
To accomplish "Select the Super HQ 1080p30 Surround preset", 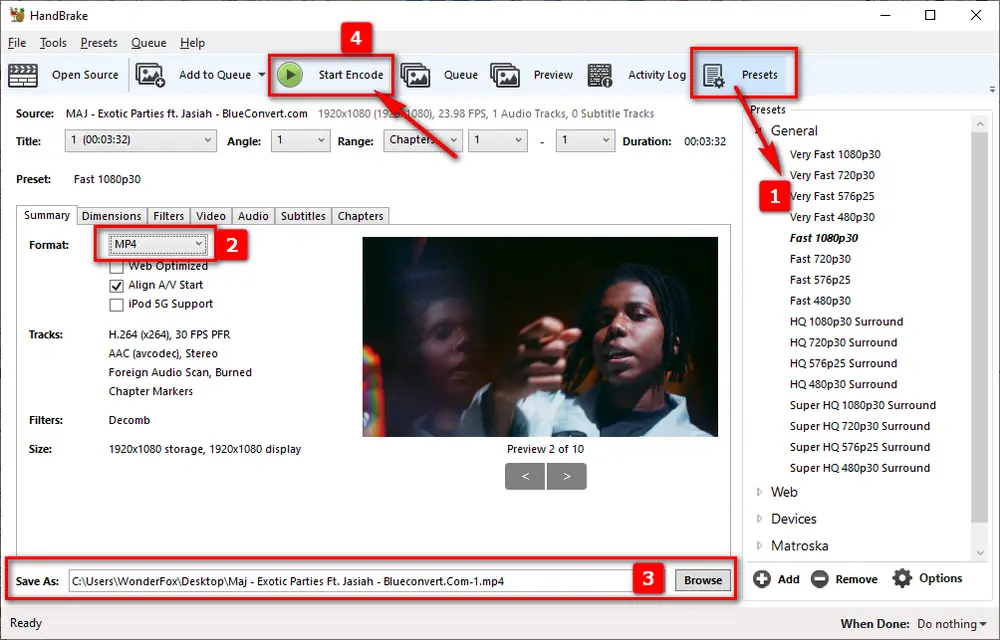I will coord(863,405).
